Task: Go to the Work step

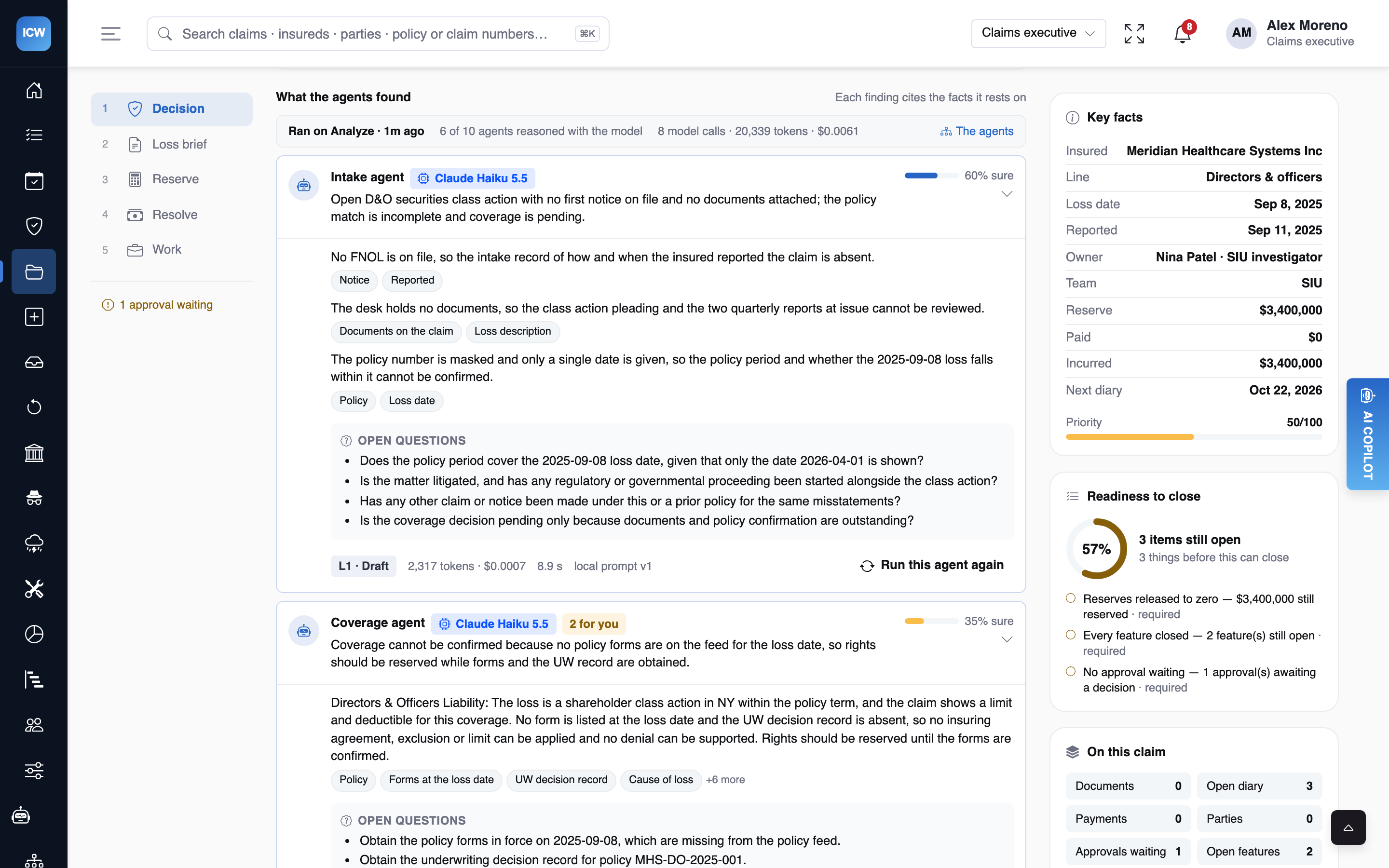Action: 172,250
